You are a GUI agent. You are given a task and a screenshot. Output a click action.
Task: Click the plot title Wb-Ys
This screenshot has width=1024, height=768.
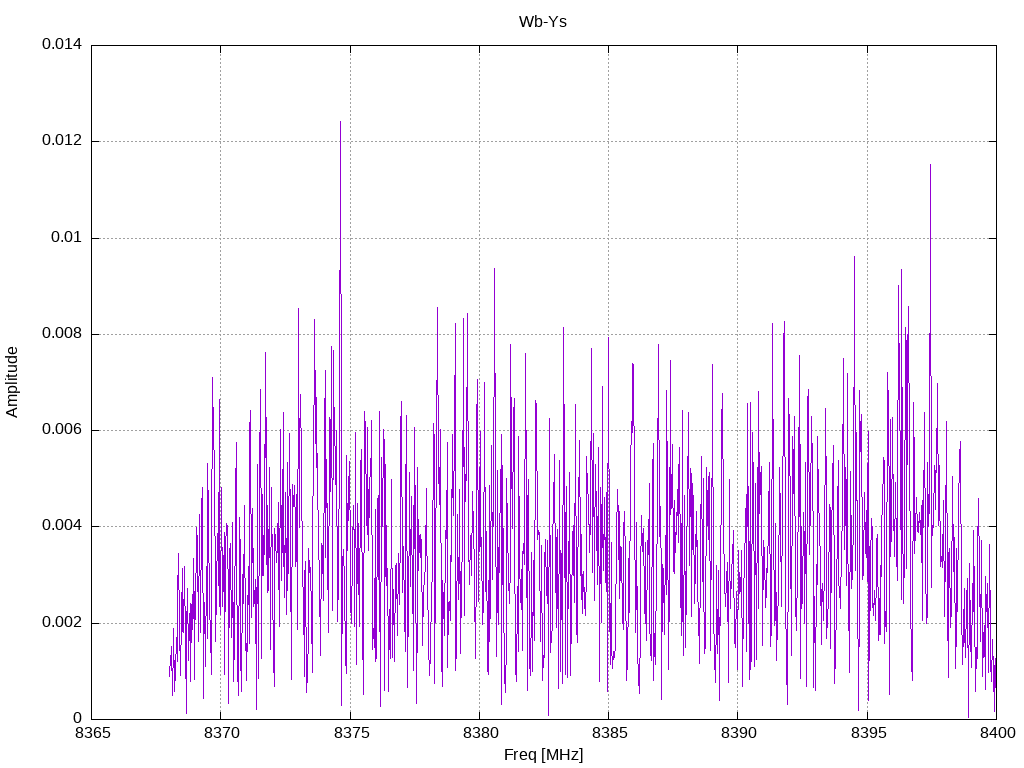(x=543, y=22)
